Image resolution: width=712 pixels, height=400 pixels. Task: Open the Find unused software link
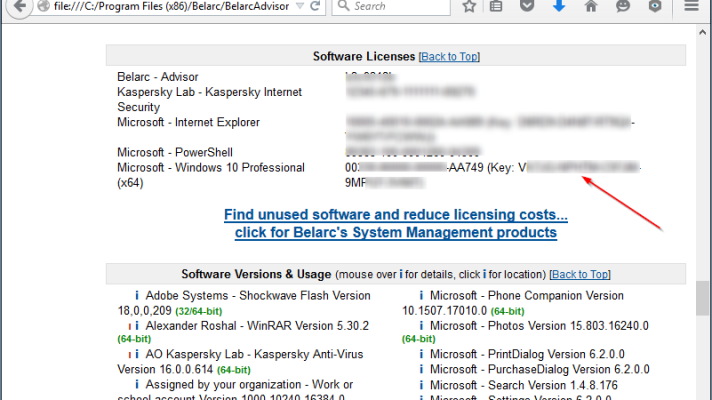click(x=396, y=215)
